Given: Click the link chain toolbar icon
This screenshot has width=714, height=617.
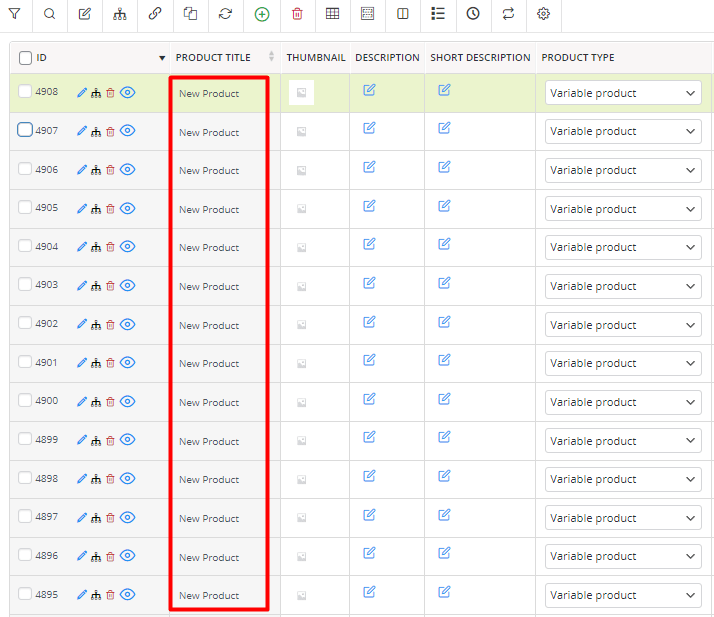Looking at the screenshot, I should [x=155, y=14].
